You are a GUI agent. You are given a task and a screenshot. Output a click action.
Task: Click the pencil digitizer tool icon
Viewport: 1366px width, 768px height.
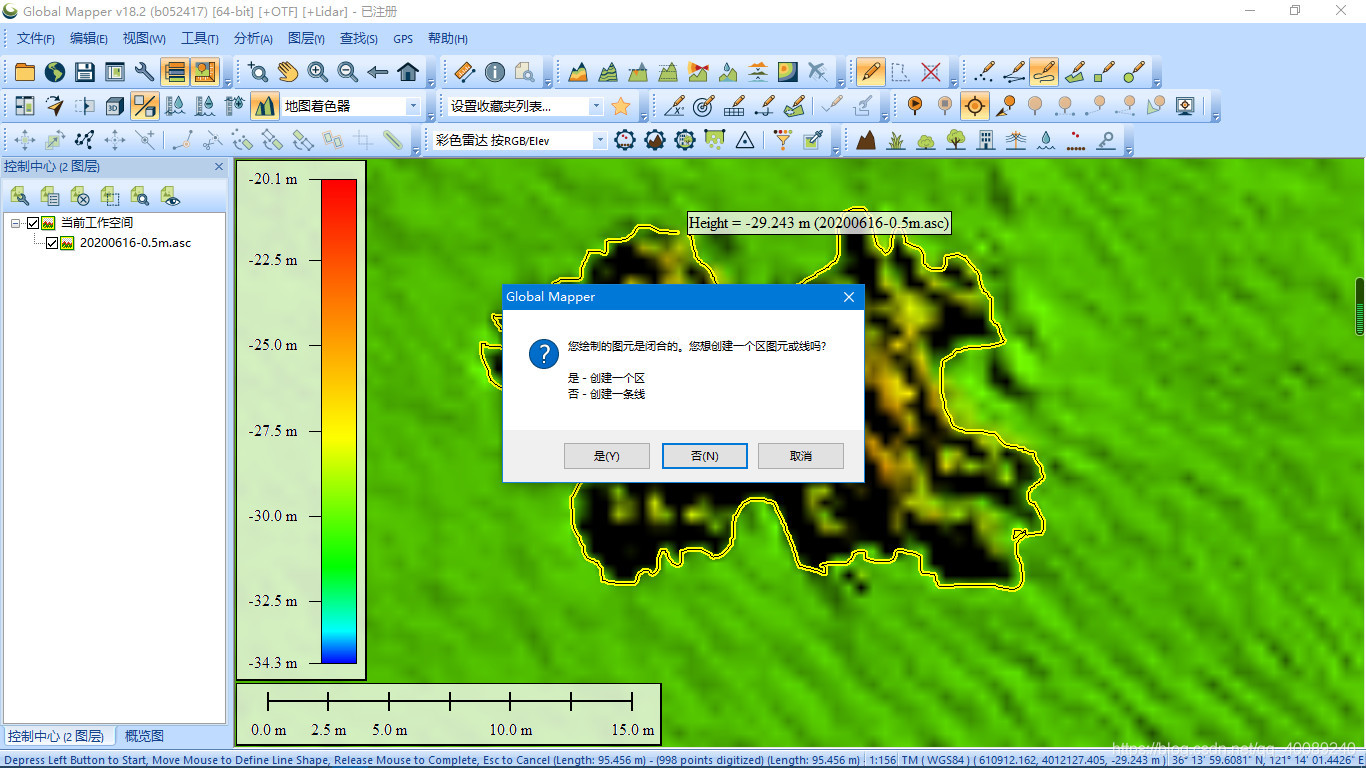[x=871, y=72]
